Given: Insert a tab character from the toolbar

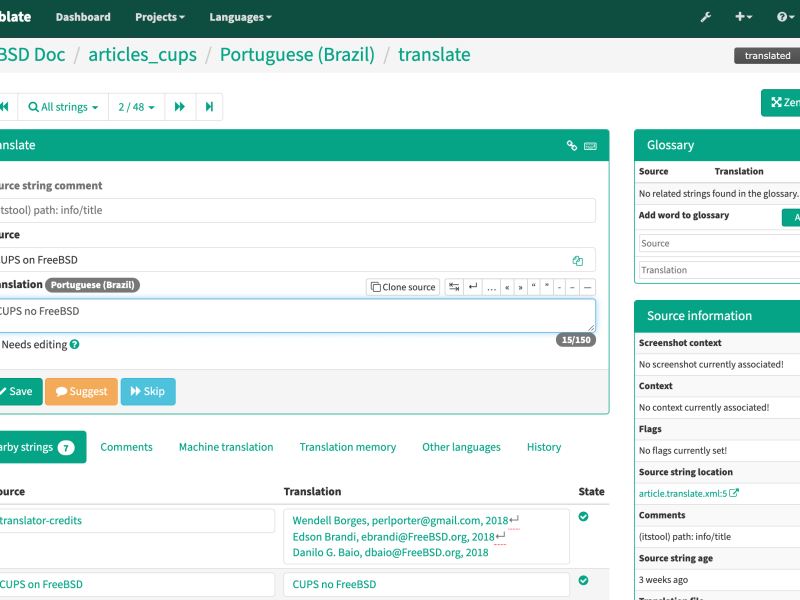Looking at the screenshot, I should pyautogui.click(x=454, y=287).
